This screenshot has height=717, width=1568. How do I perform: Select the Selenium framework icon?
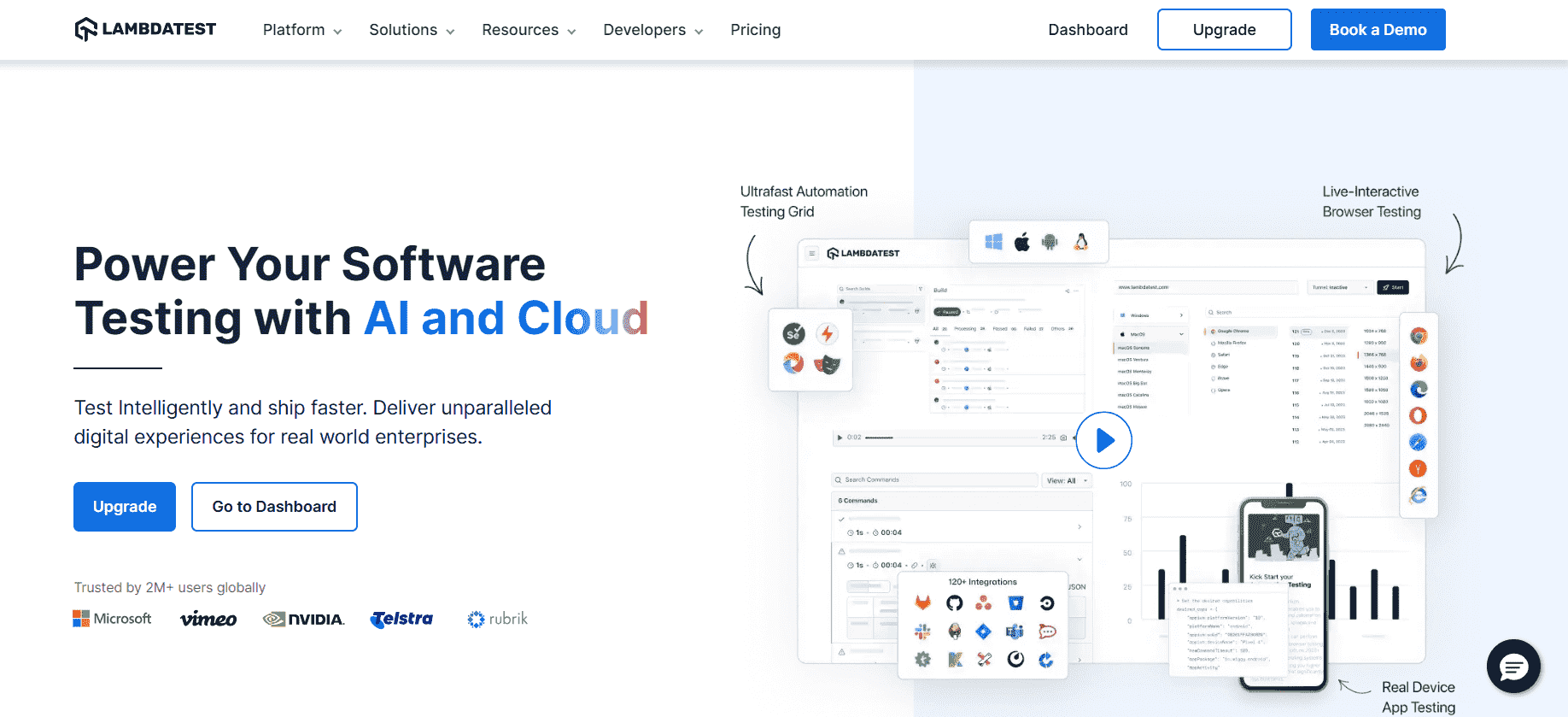pyautogui.click(x=794, y=333)
